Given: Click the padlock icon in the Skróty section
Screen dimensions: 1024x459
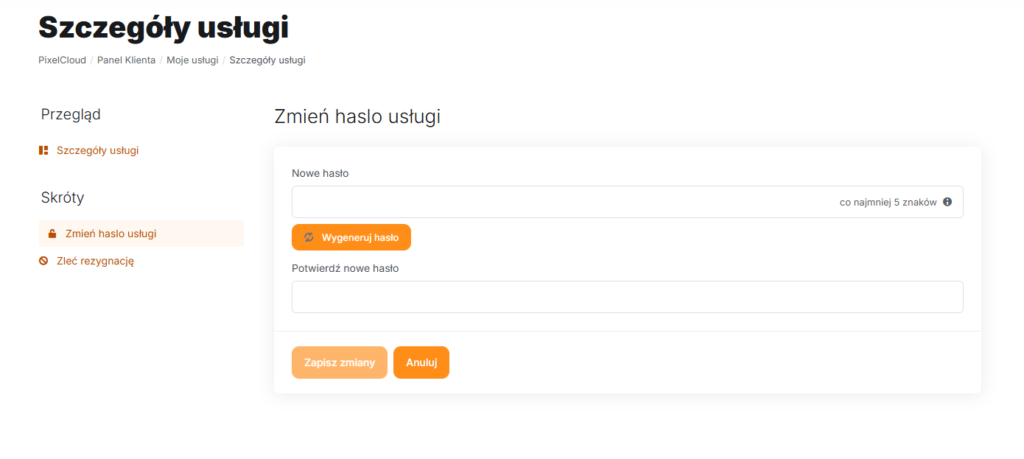Looking at the screenshot, I should (52, 234).
